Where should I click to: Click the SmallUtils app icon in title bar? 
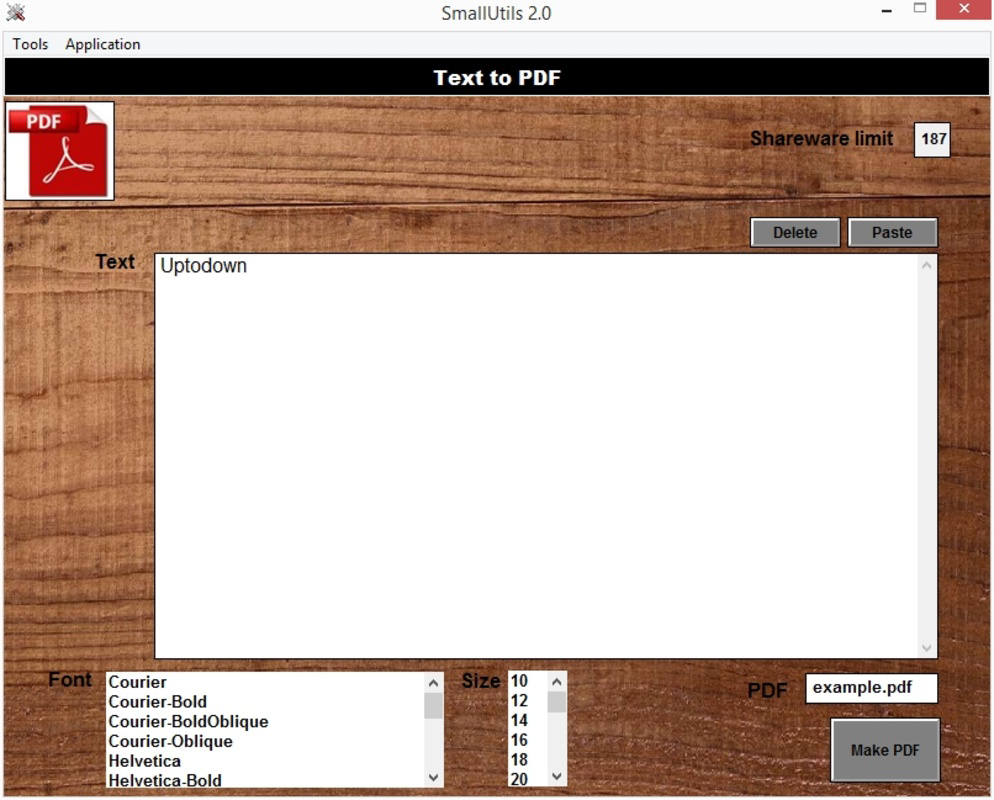point(15,12)
